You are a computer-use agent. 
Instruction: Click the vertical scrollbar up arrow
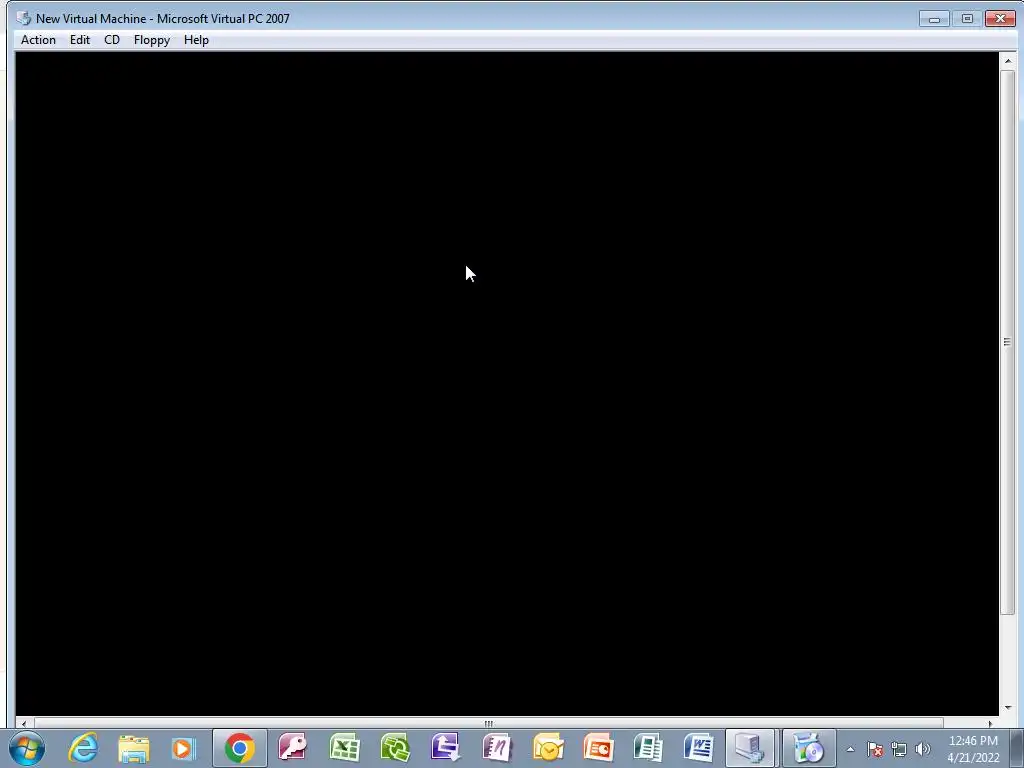tap(1008, 61)
